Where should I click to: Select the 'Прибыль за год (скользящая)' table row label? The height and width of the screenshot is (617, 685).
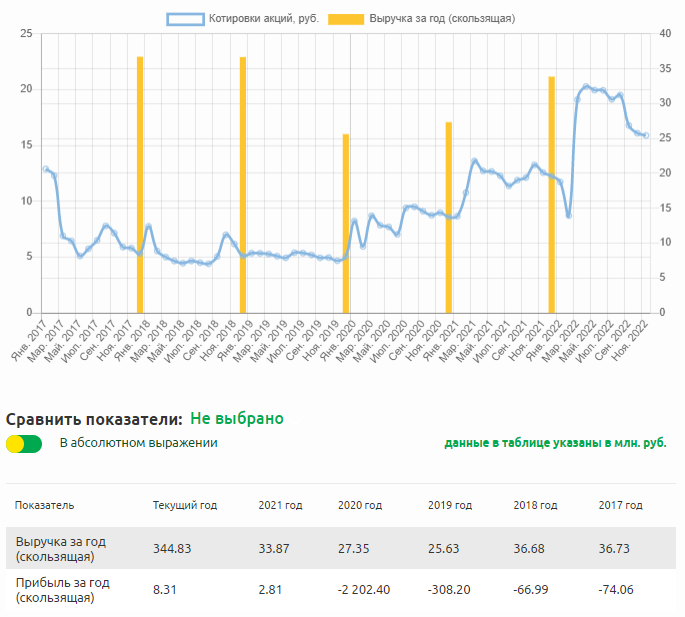pyautogui.click(x=61, y=589)
